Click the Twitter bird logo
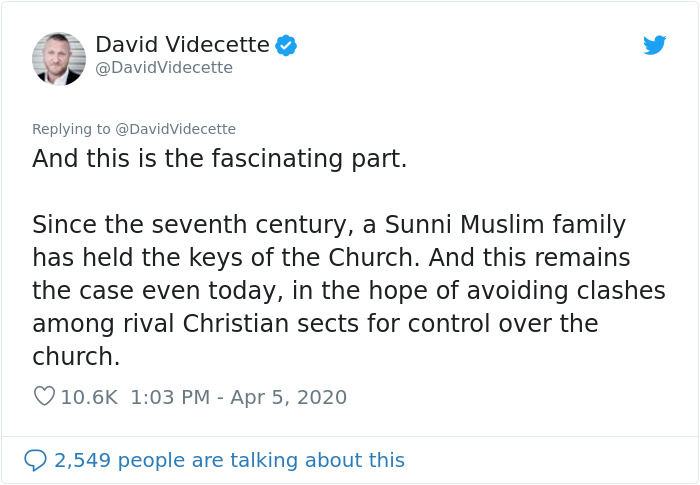The height and width of the screenshot is (485, 700). point(654,46)
